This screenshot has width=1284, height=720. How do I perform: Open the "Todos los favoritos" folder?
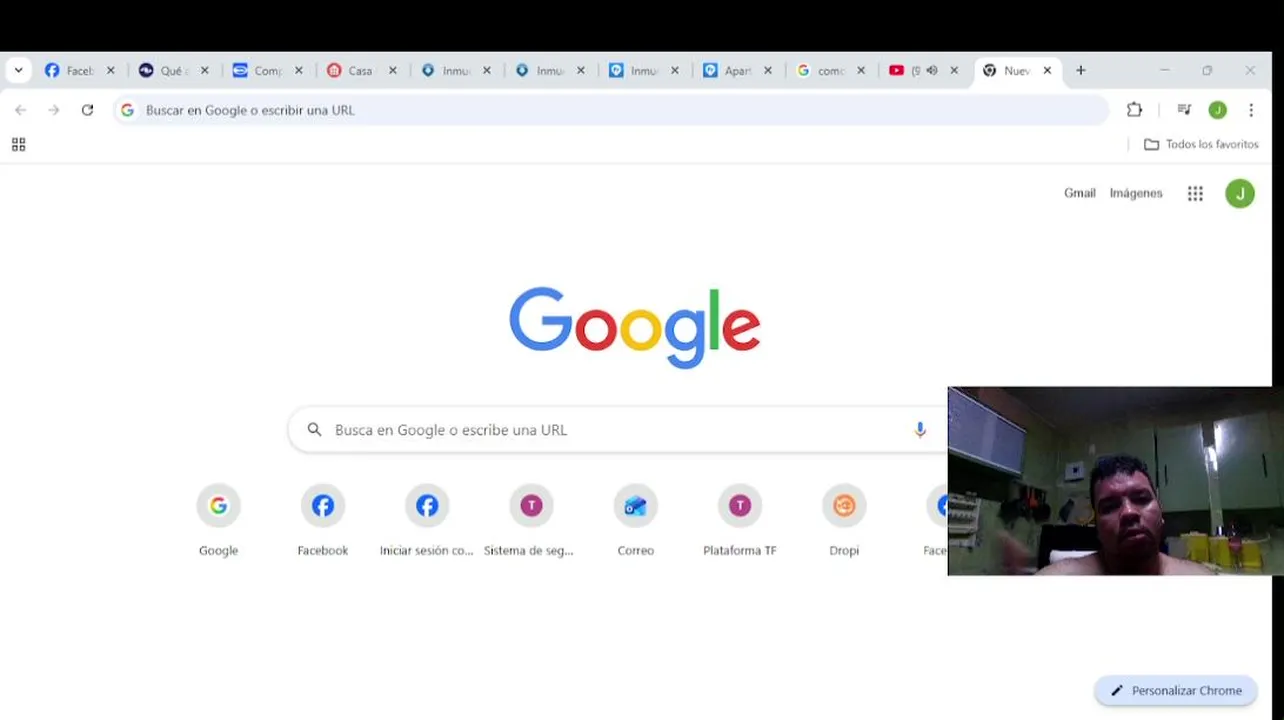point(1201,145)
